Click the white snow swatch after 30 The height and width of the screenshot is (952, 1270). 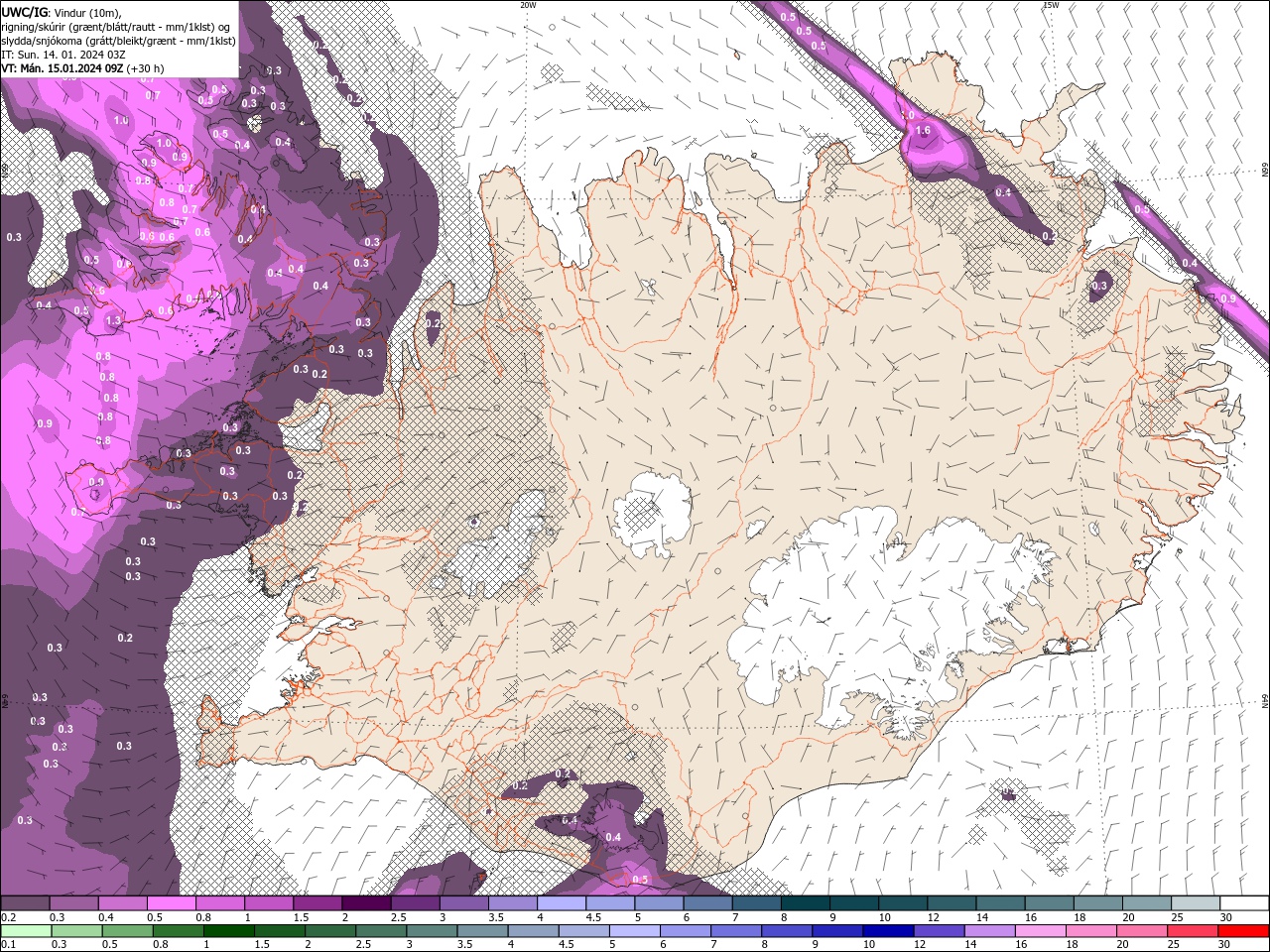click(x=1244, y=902)
